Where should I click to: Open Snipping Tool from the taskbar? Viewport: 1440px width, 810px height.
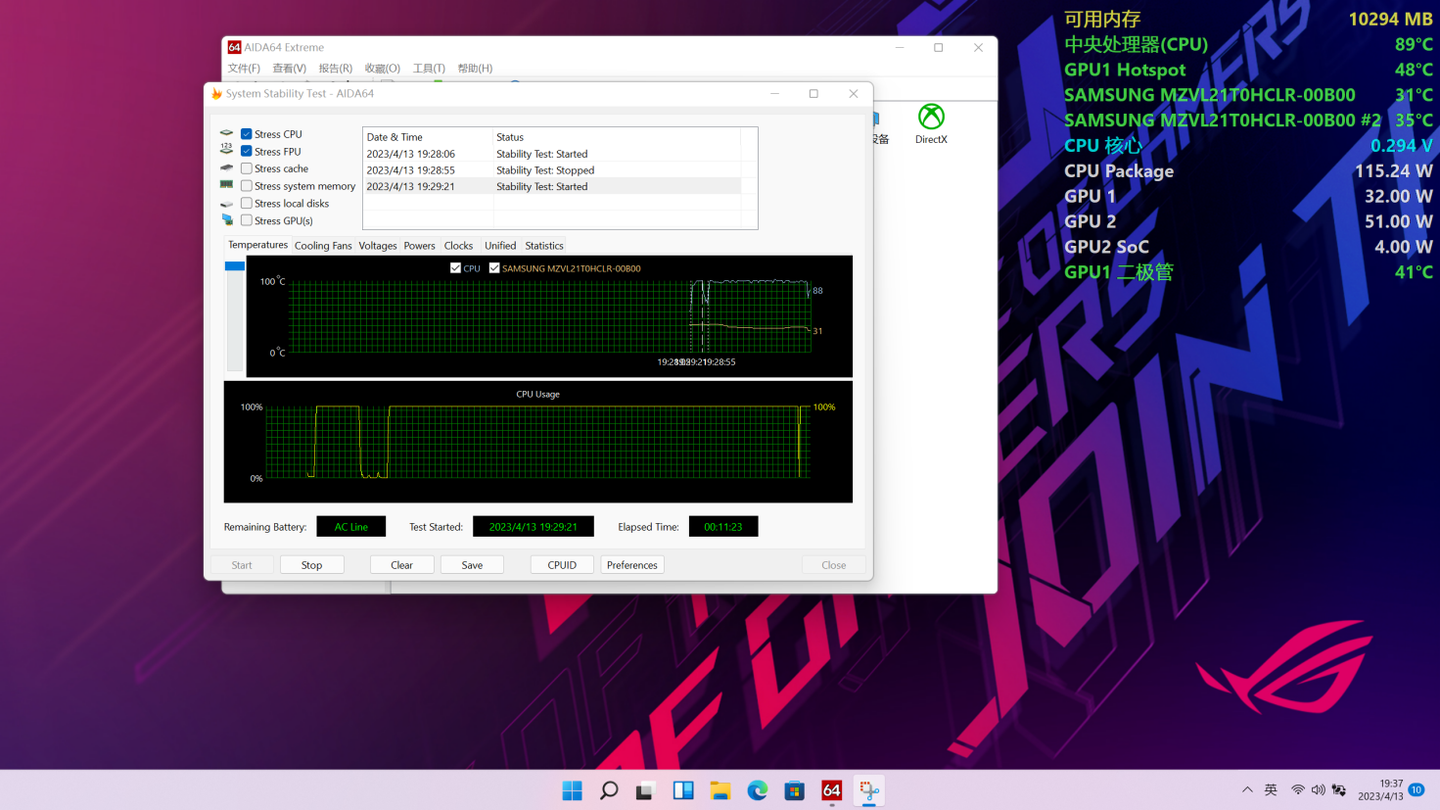869,791
